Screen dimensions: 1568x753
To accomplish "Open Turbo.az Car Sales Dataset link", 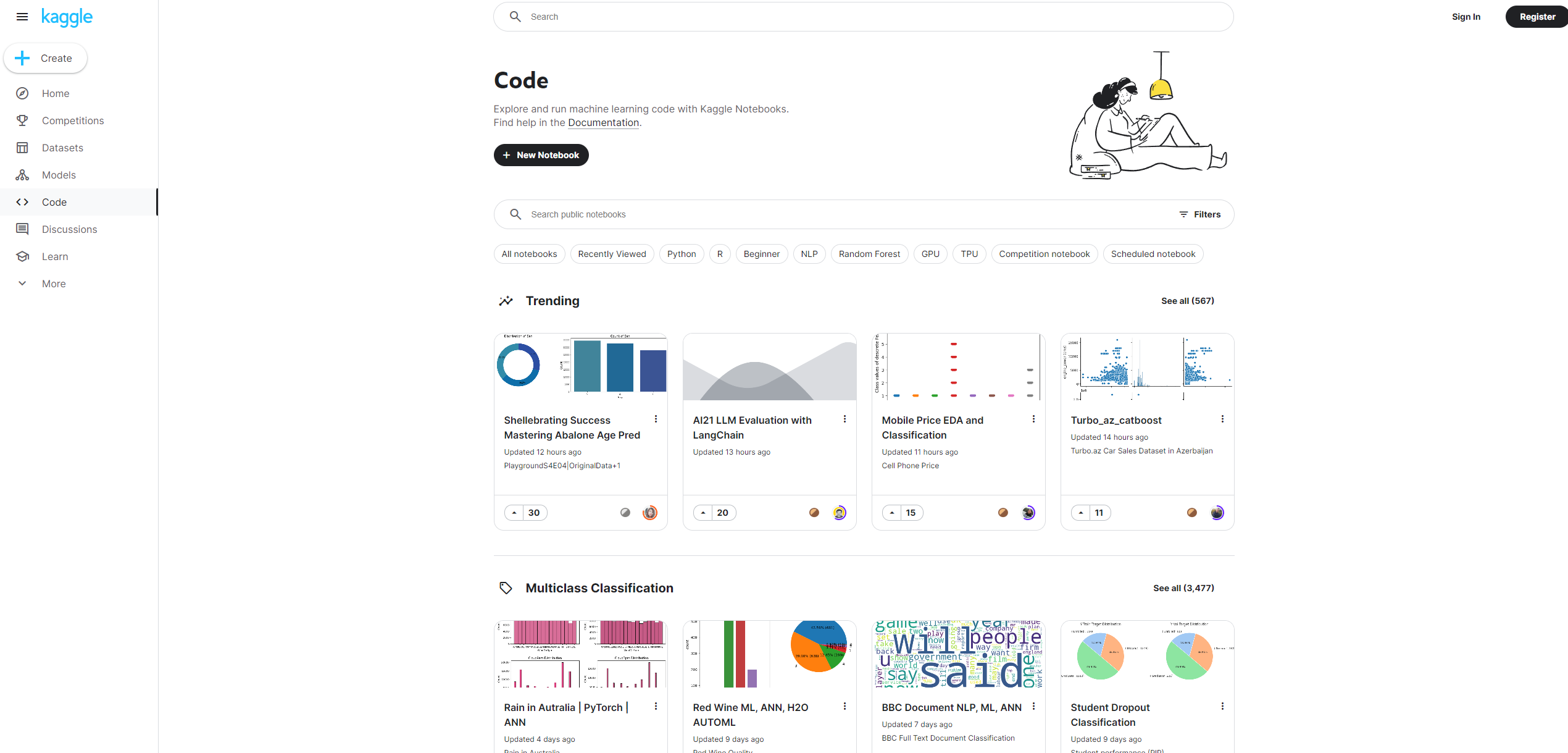I will coord(1141,451).
